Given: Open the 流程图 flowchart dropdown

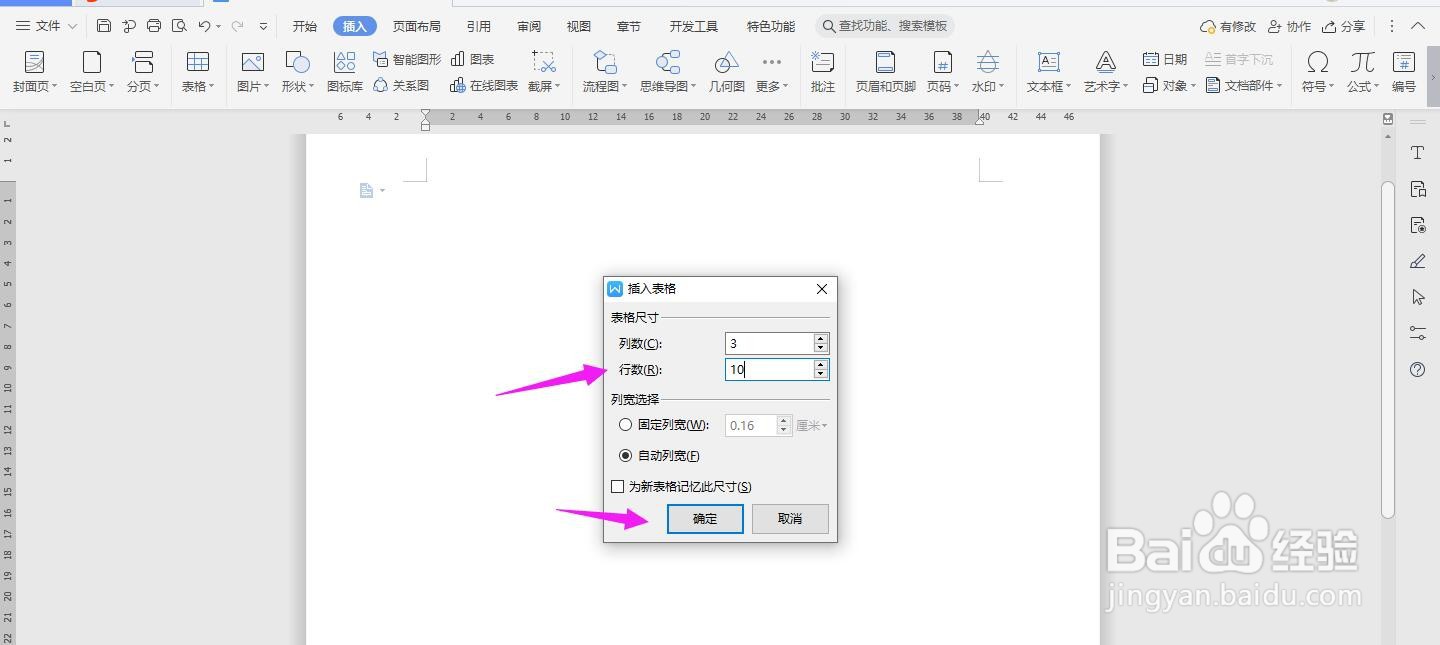Looking at the screenshot, I should [x=605, y=72].
